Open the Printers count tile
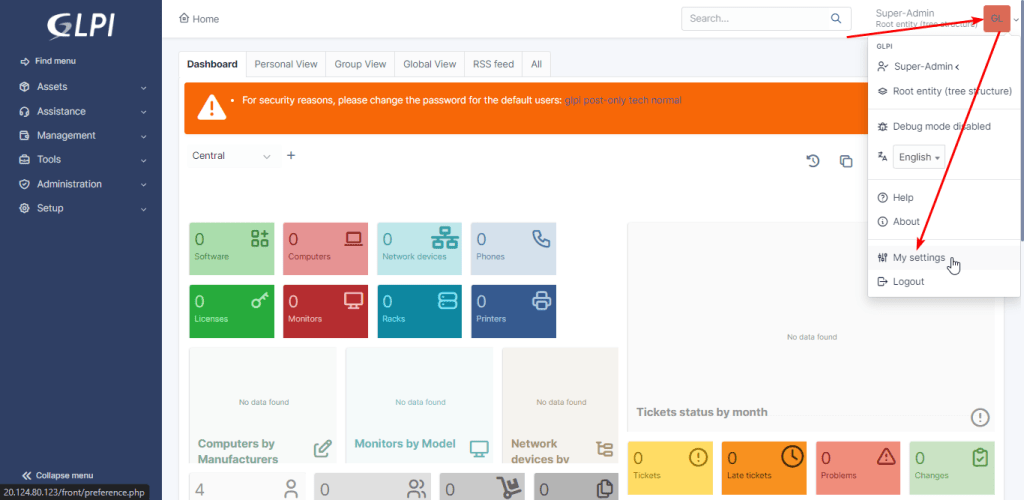 pos(513,311)
